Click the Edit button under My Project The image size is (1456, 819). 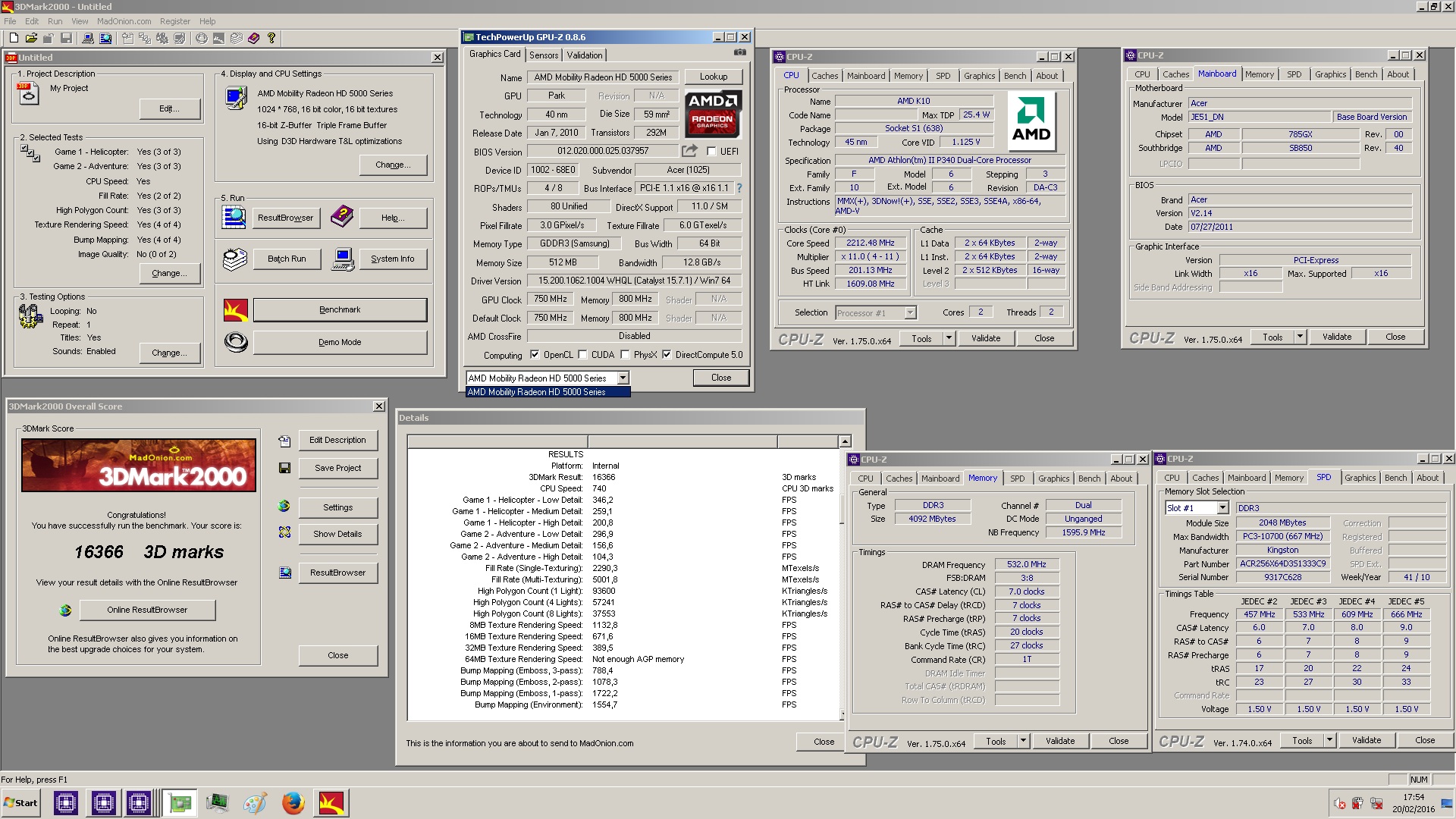[170, 108]
